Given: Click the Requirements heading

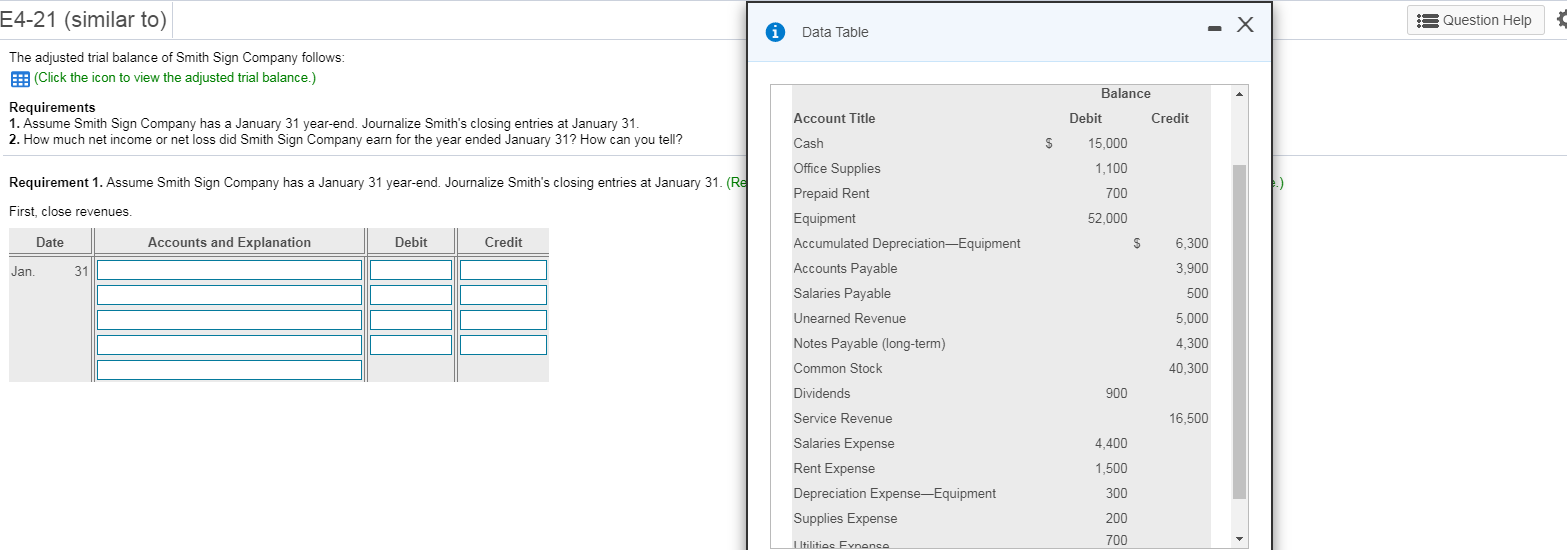Looking at the screenshot, I should (x=52, y=107).
